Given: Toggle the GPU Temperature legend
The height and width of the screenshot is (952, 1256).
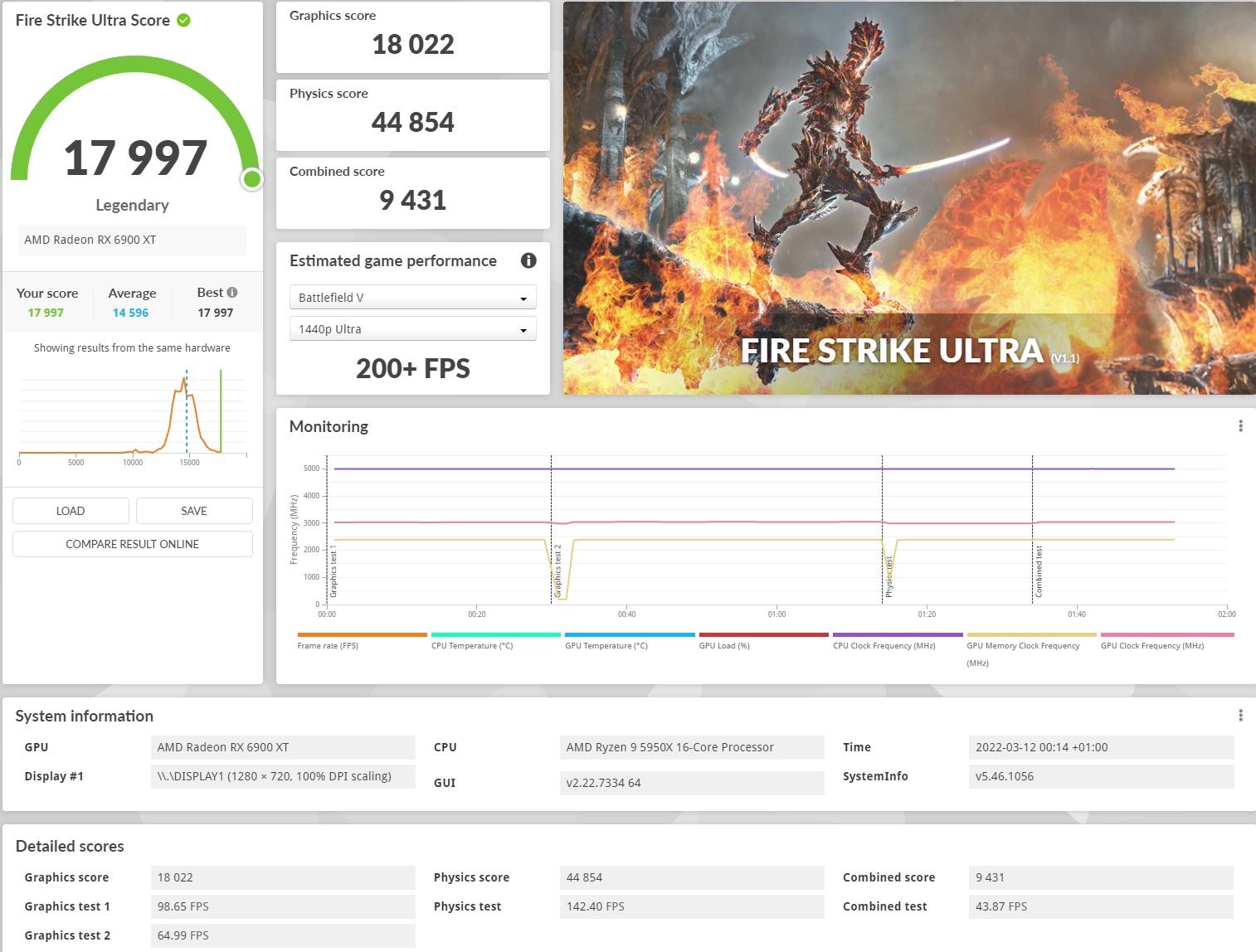Looking at the screenshot, I should click(x=630, y=641).
